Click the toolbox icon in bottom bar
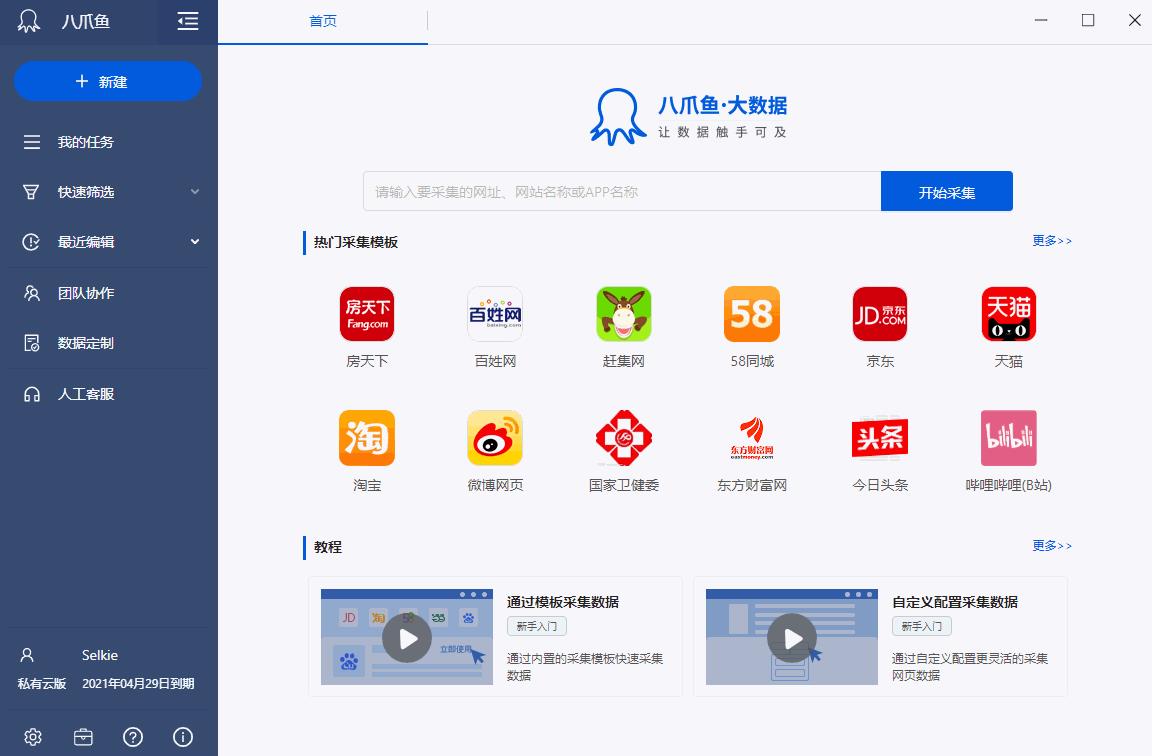The height and width of the screenshot is (756, 1152). pos(83,737)
